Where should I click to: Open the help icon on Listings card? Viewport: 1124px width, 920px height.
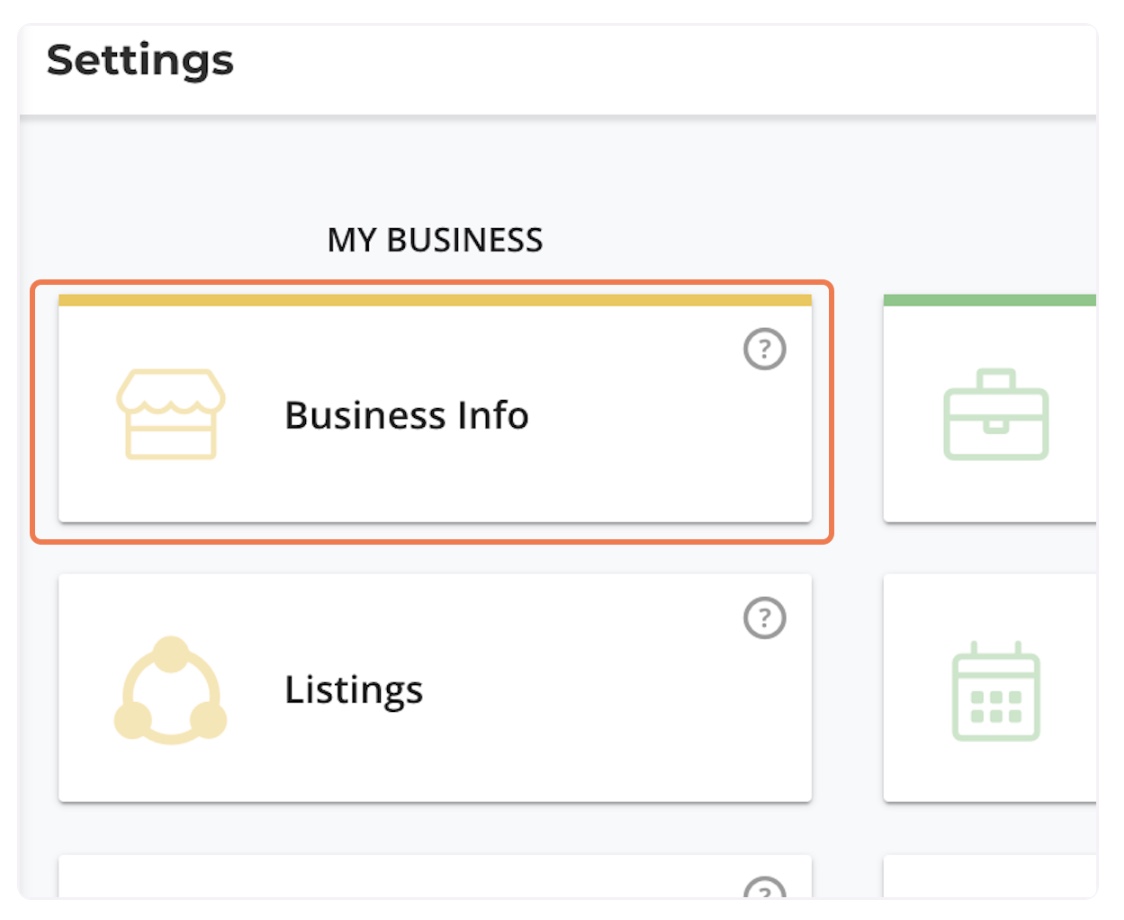point(765,618)
